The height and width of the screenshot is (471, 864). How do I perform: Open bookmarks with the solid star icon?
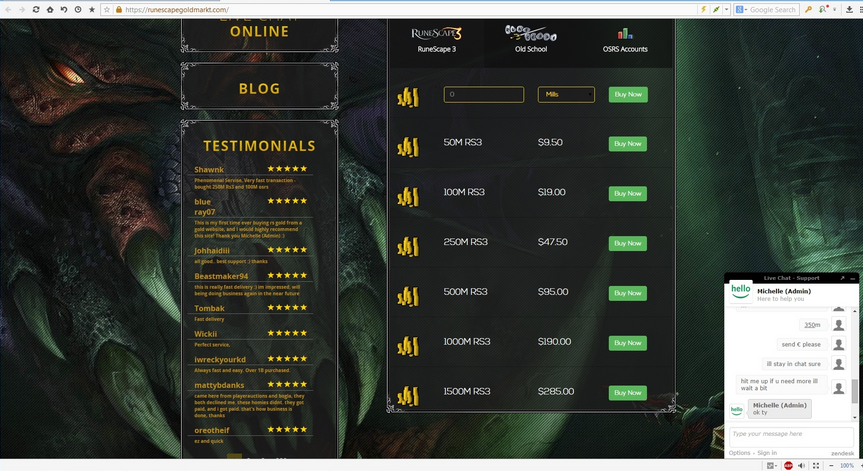92,9
